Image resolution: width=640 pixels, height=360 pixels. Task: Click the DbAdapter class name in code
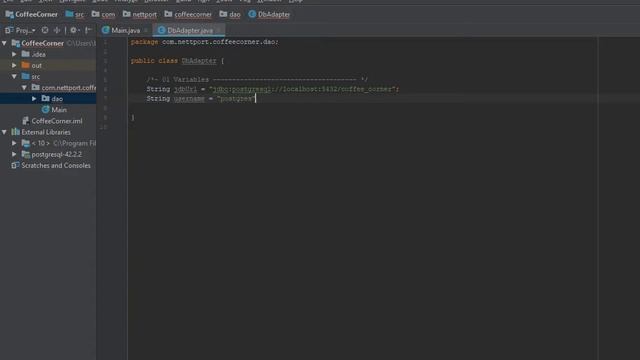tap(199, 60)
